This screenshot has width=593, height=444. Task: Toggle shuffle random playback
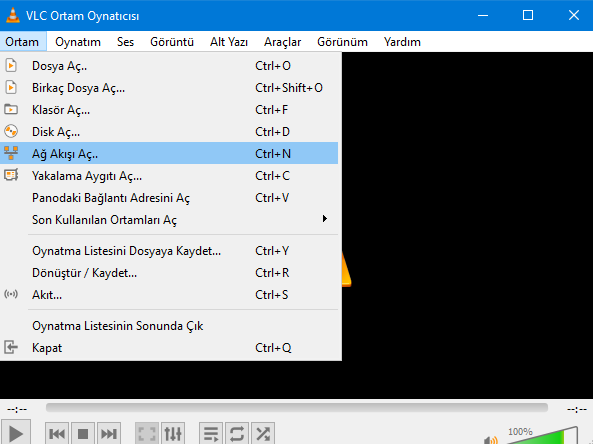(x=263, y=433)
